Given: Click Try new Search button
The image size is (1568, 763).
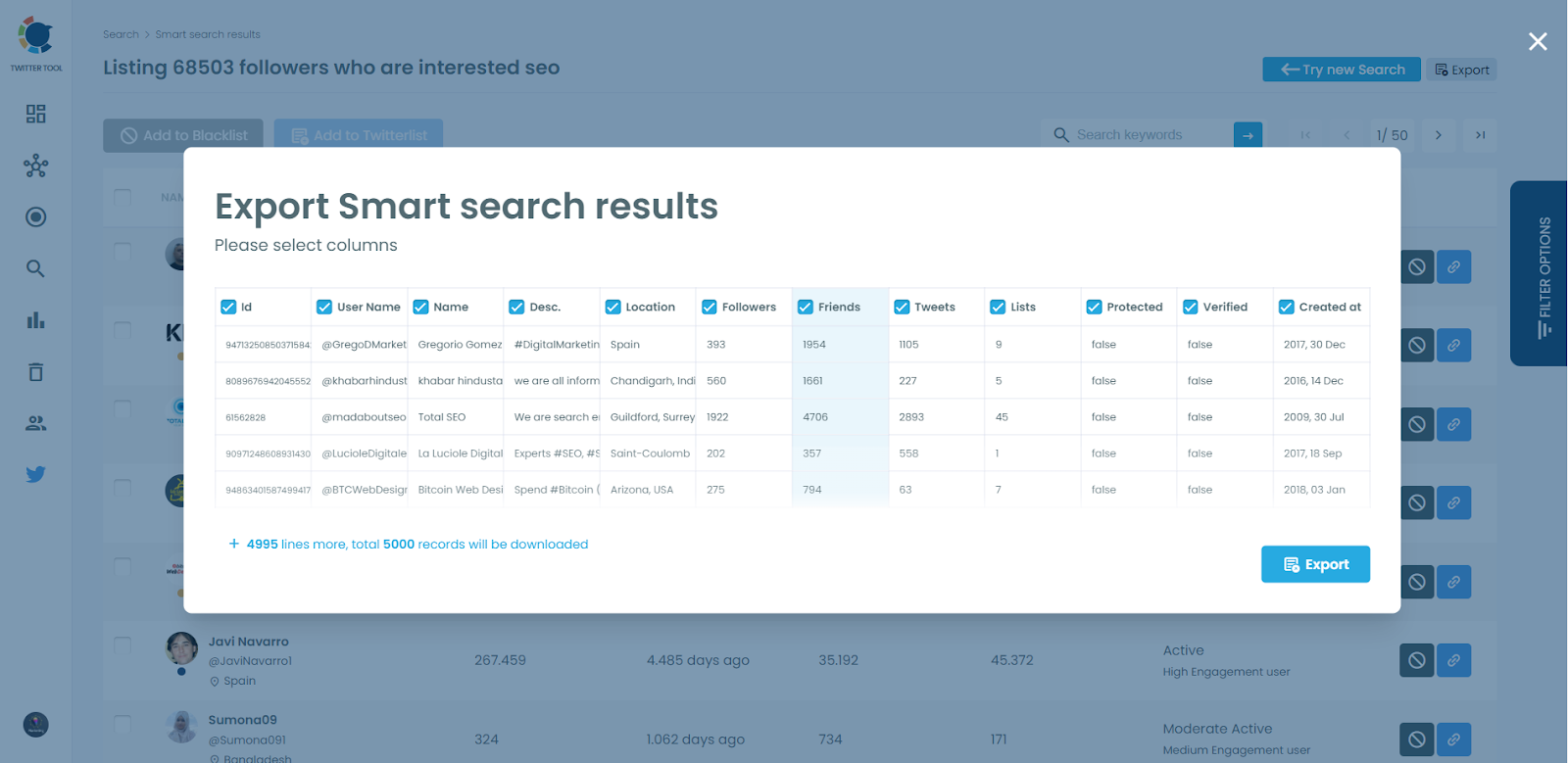Looking at the screenshot, I should coord(1341,70).
